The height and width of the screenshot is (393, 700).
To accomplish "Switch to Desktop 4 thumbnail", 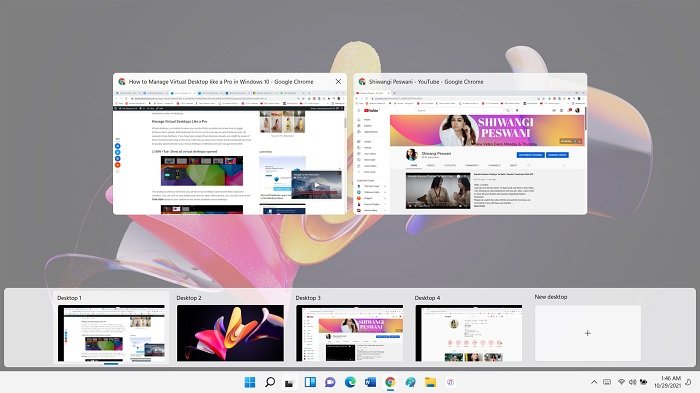I will tap(469, 333).
